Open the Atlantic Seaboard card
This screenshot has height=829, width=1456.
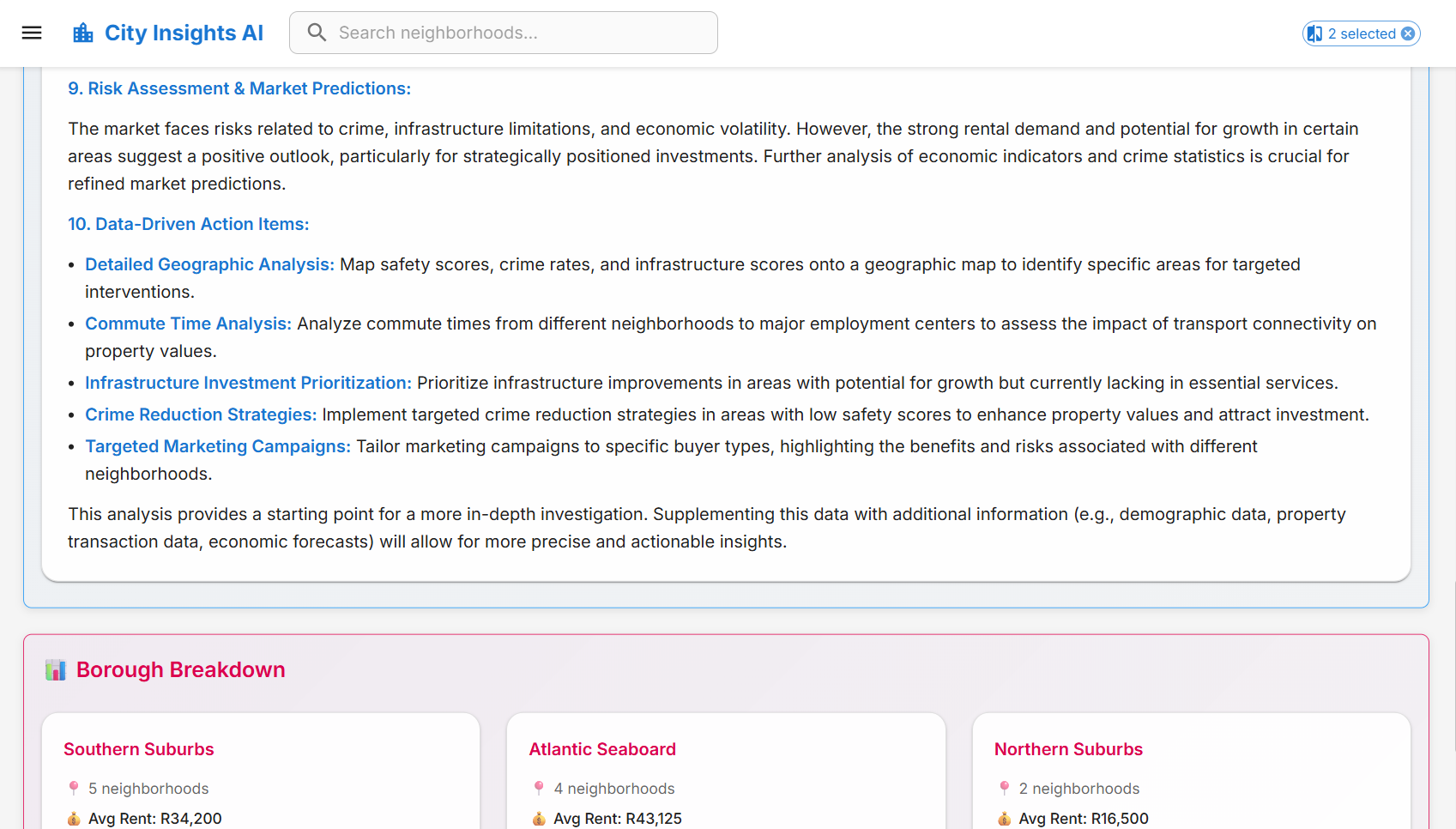point(726,771)
